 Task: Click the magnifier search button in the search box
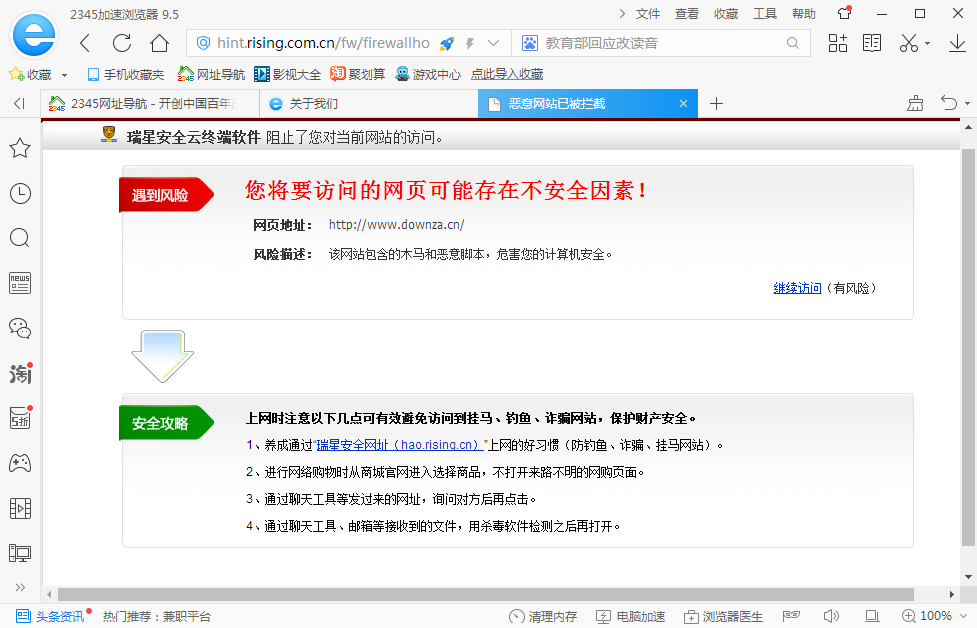[793, 43]
